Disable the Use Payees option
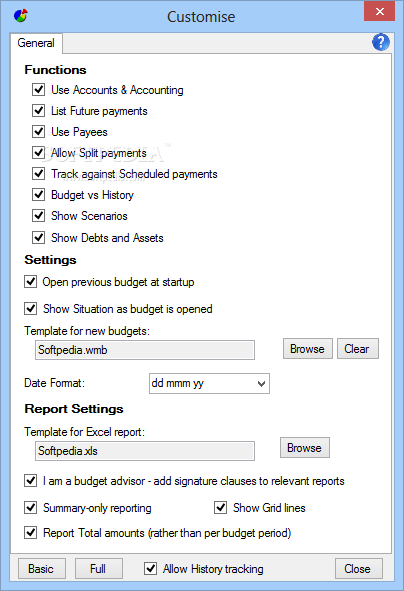404x591 pixels. tap(38, 132)
